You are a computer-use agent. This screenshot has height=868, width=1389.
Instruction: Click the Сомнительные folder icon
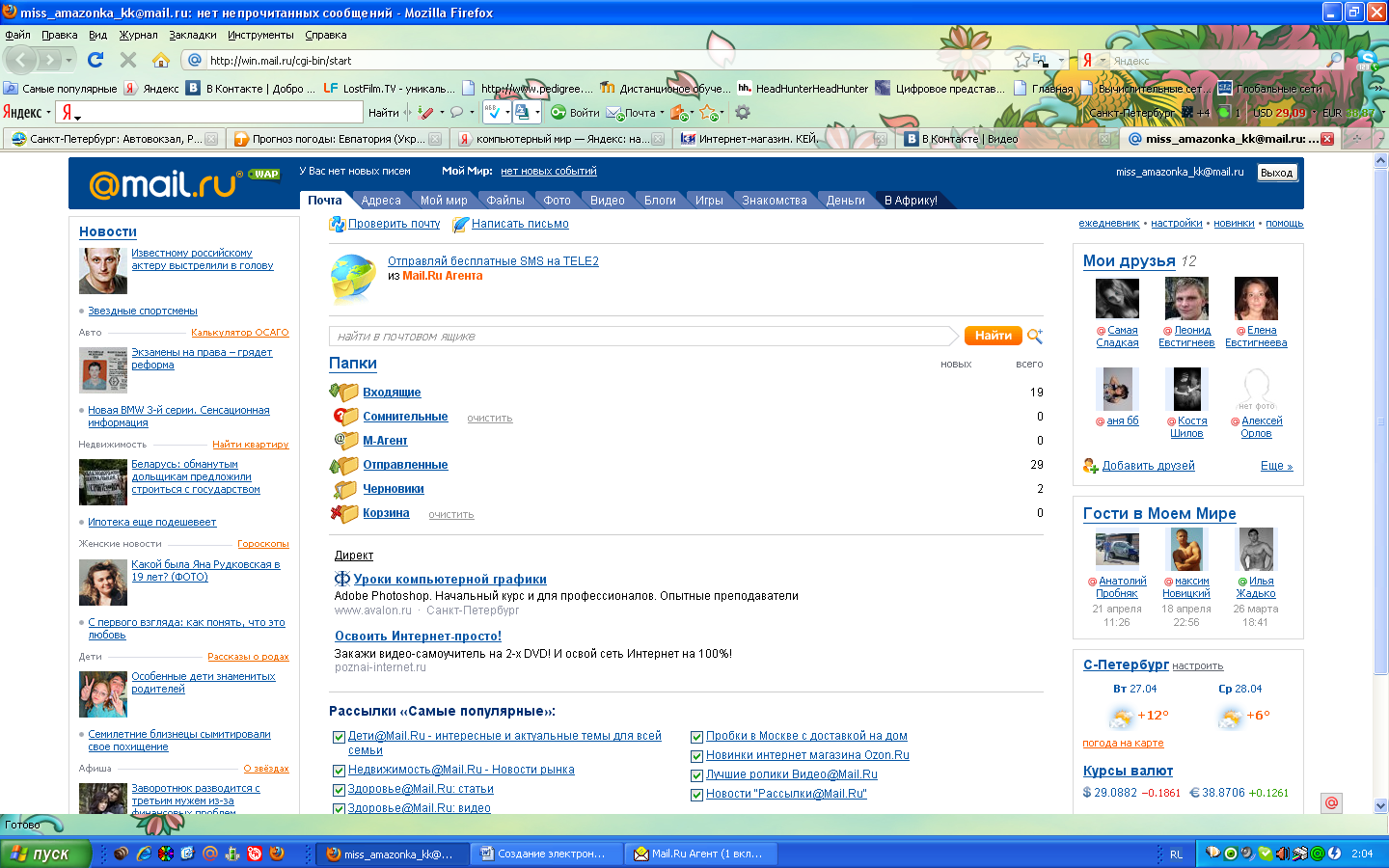click(345, 416)
